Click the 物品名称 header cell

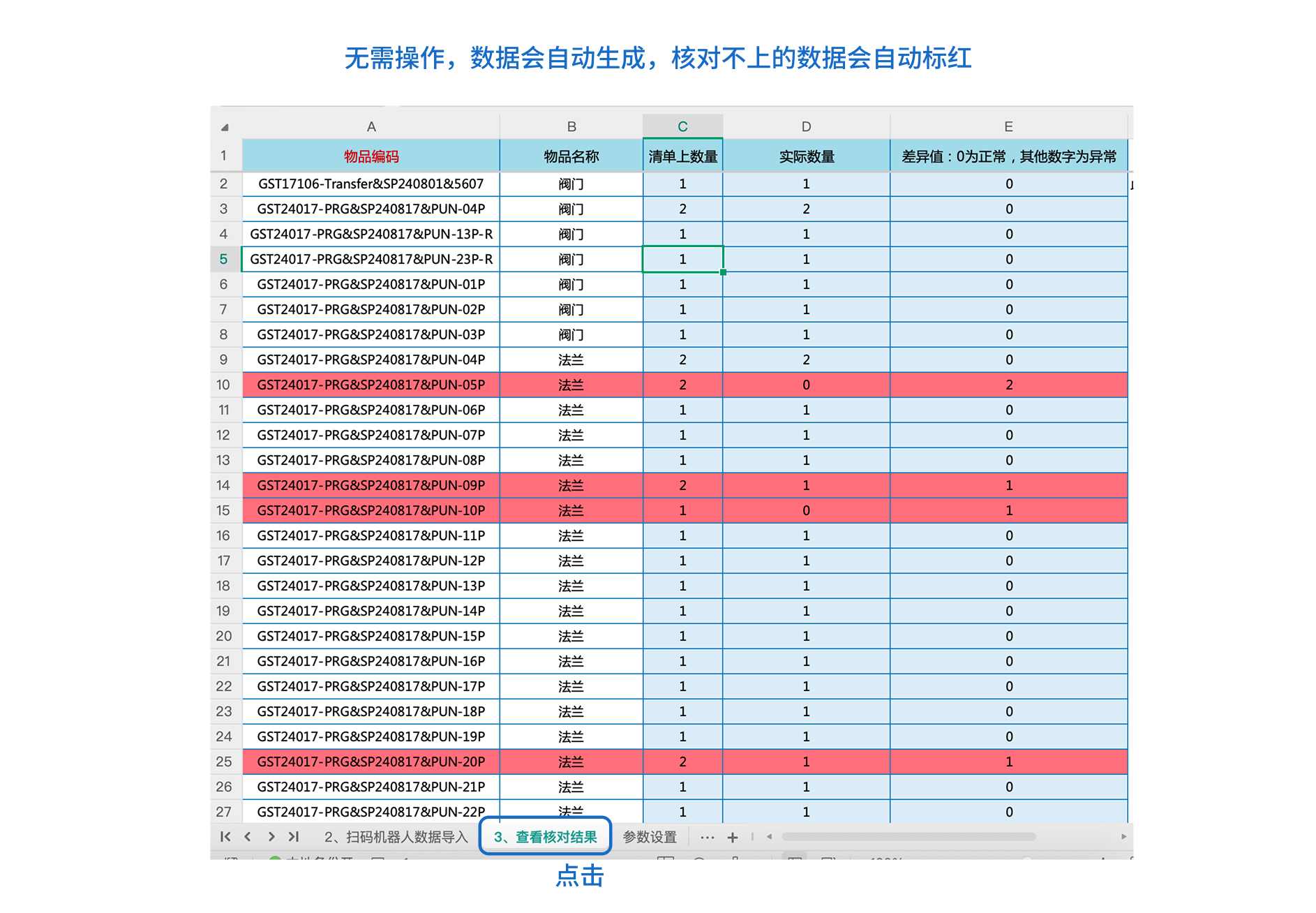(x=571, y=156)
